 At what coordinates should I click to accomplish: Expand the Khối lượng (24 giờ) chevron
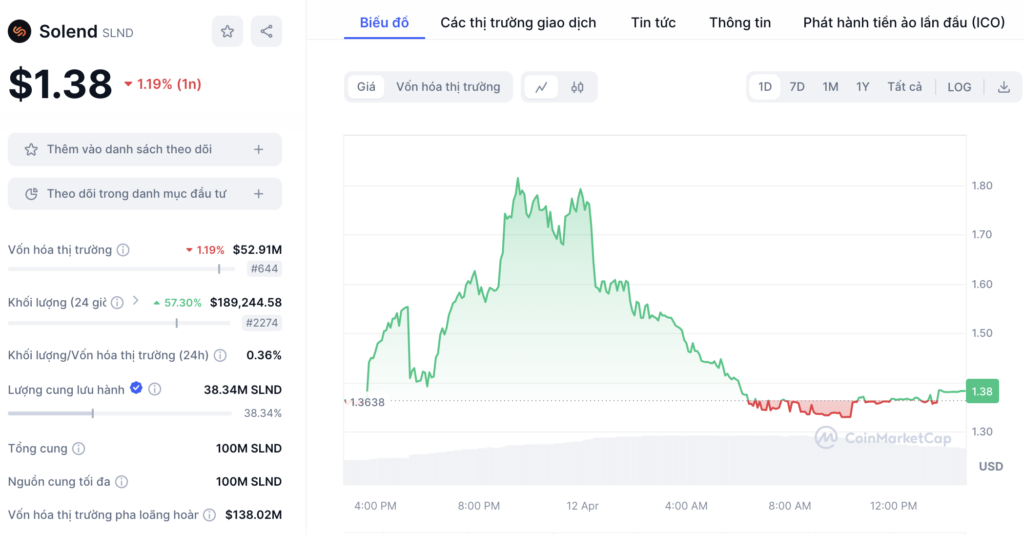click(136, 300)
